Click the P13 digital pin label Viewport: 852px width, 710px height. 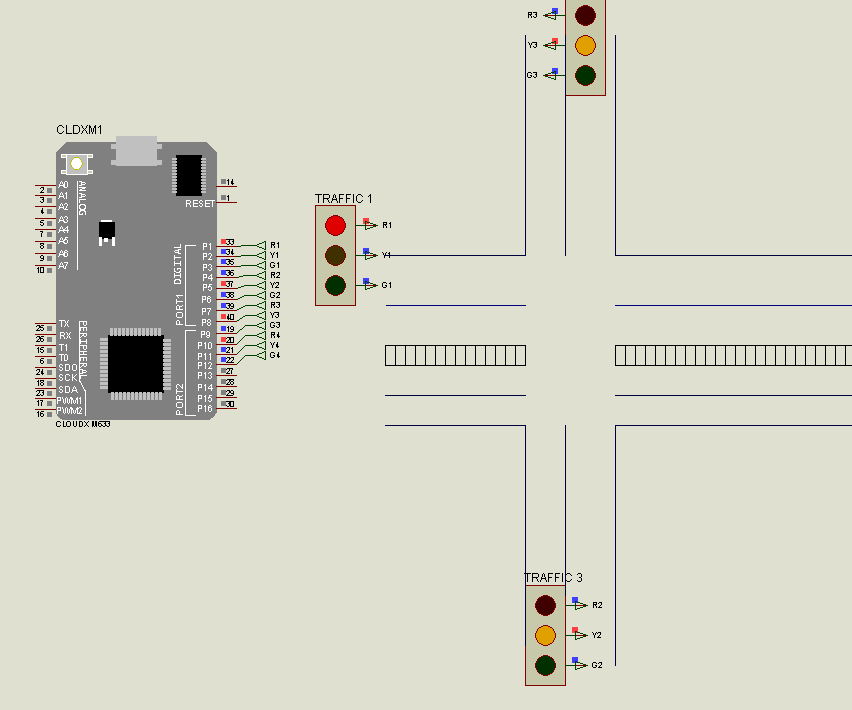pos(205,376)
